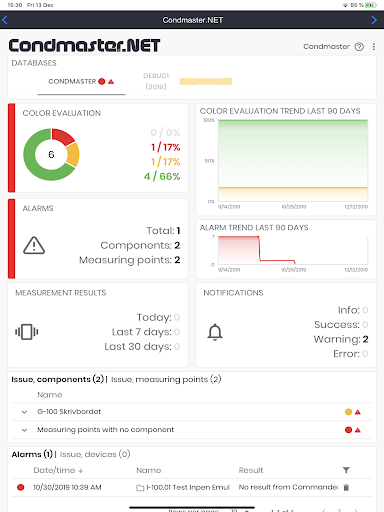The height and width of the screenshot is (512, 384).
Task: Click 'Total: 1' in Alarms card
Action: pyautogui.click(x=163, y=231)
